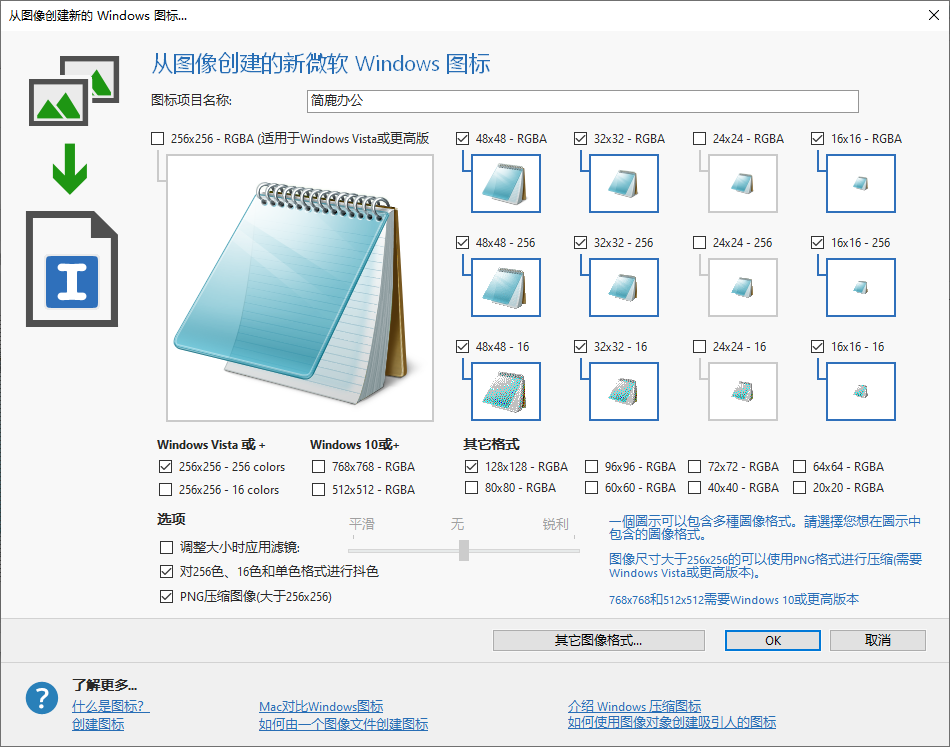Click the question mark help icon

[x=41, y=698]
